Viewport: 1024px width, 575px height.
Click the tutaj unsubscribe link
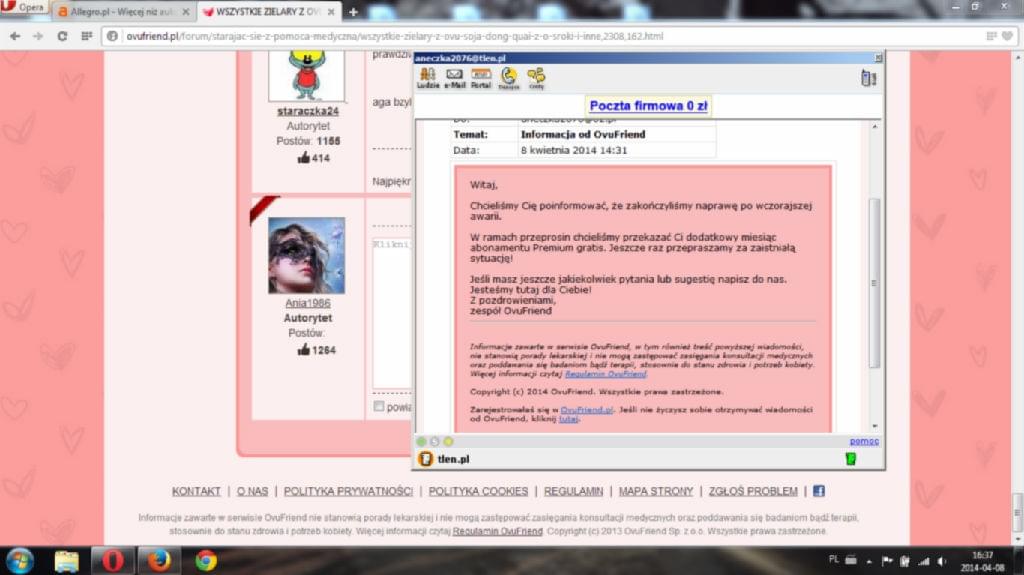[x=568, y=419]
